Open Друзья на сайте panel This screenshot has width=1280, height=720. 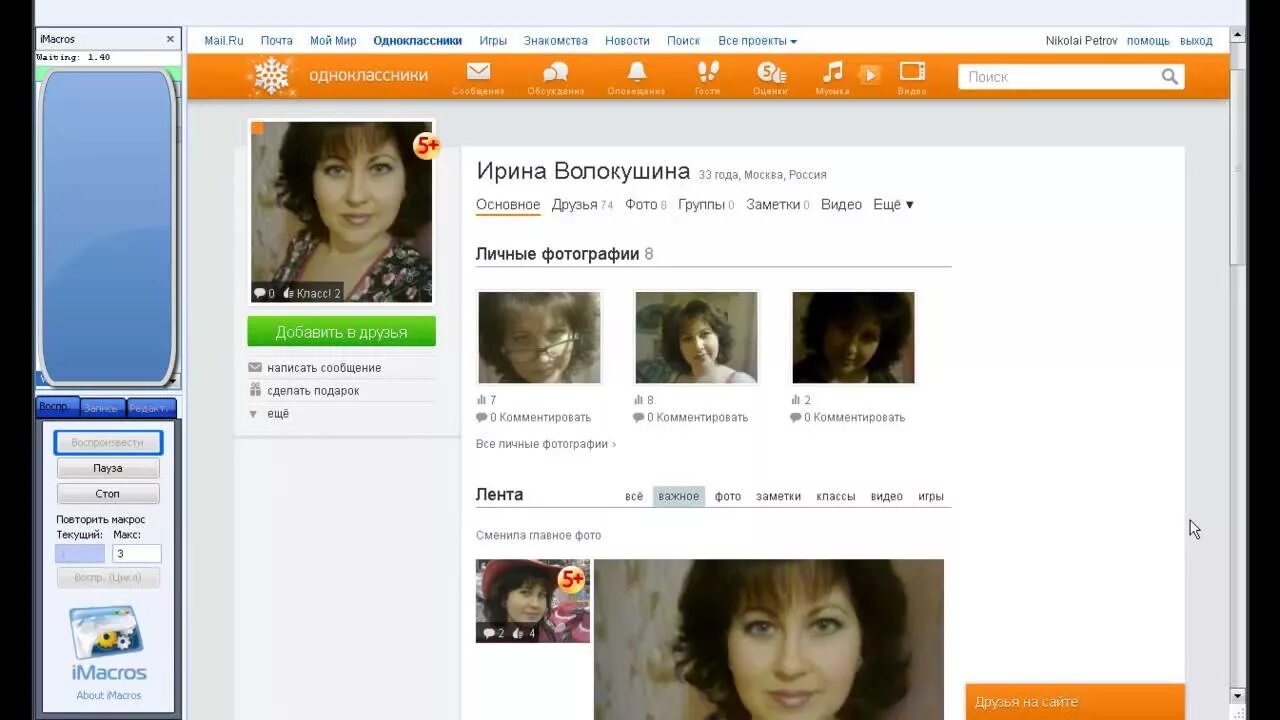pos(1075,702)
